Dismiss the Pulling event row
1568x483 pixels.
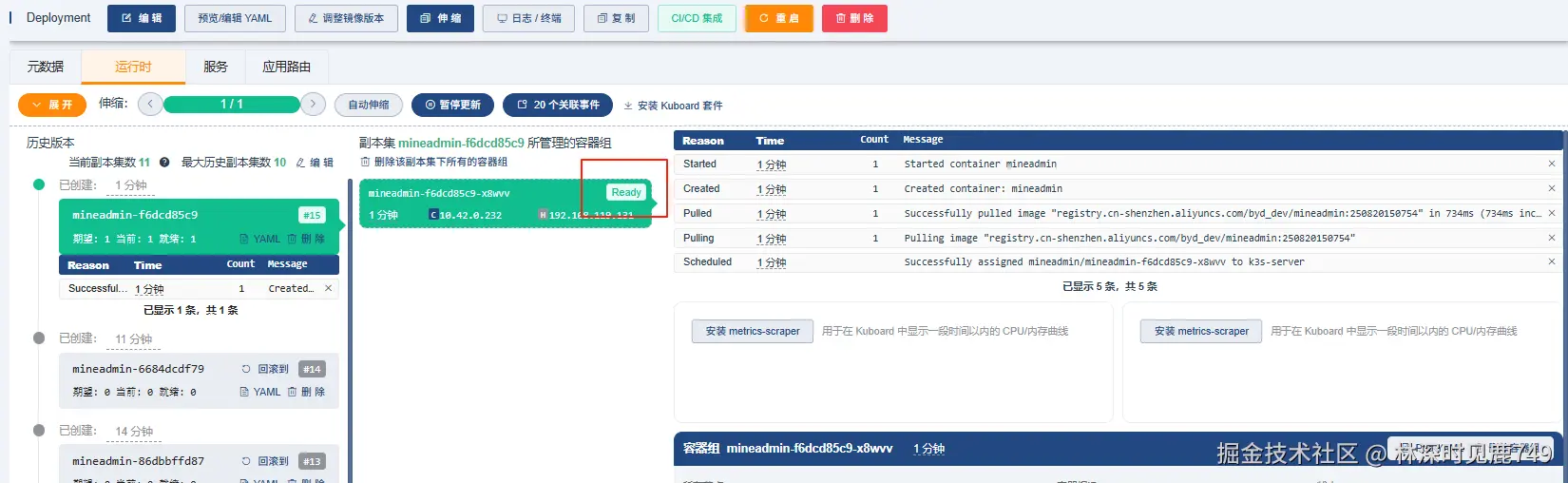[x=1552, y=238]
